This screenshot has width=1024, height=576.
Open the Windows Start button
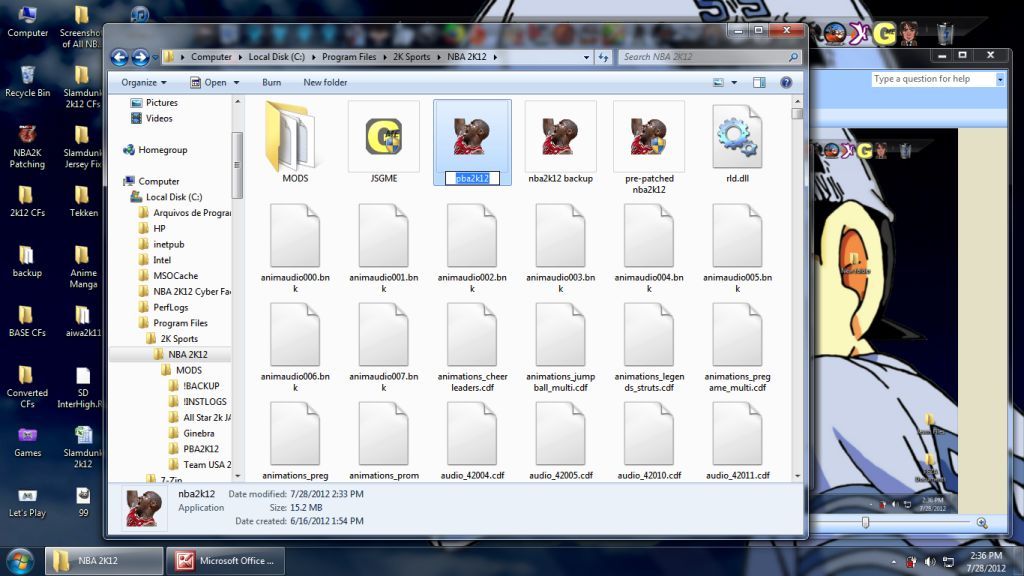point(20,561)
